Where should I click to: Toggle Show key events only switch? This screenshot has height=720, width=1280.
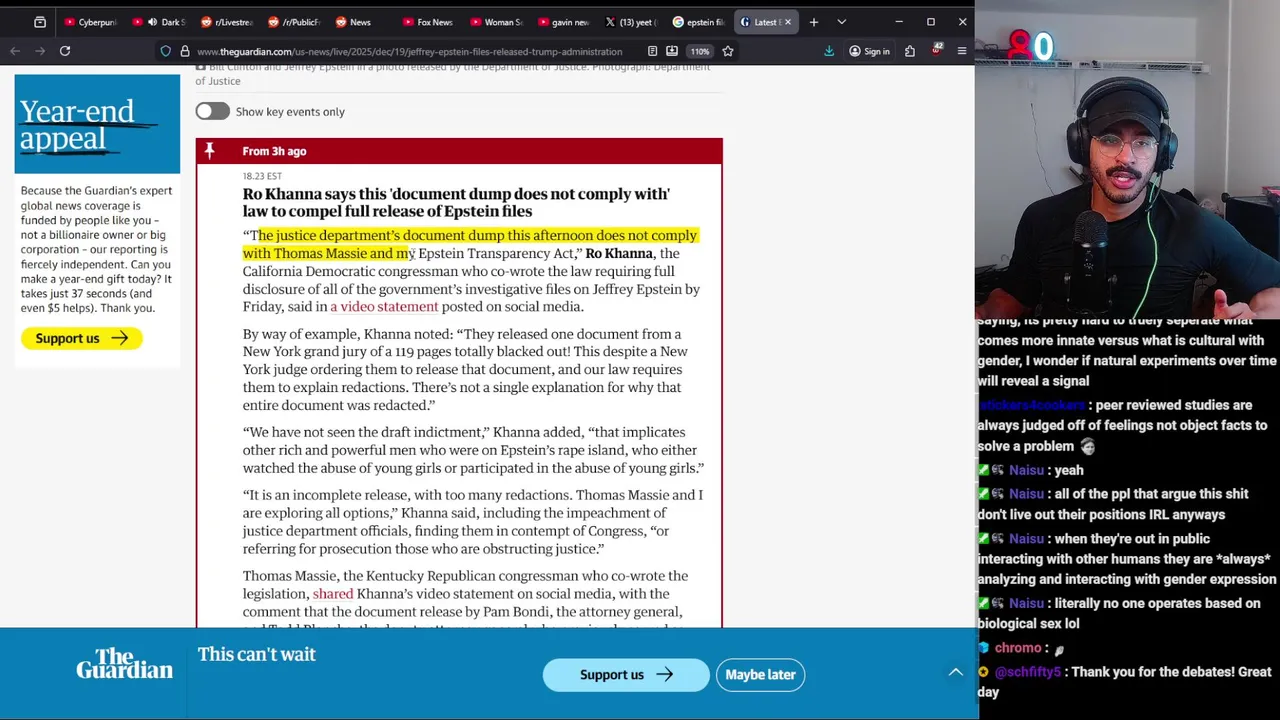click(212, 111)
